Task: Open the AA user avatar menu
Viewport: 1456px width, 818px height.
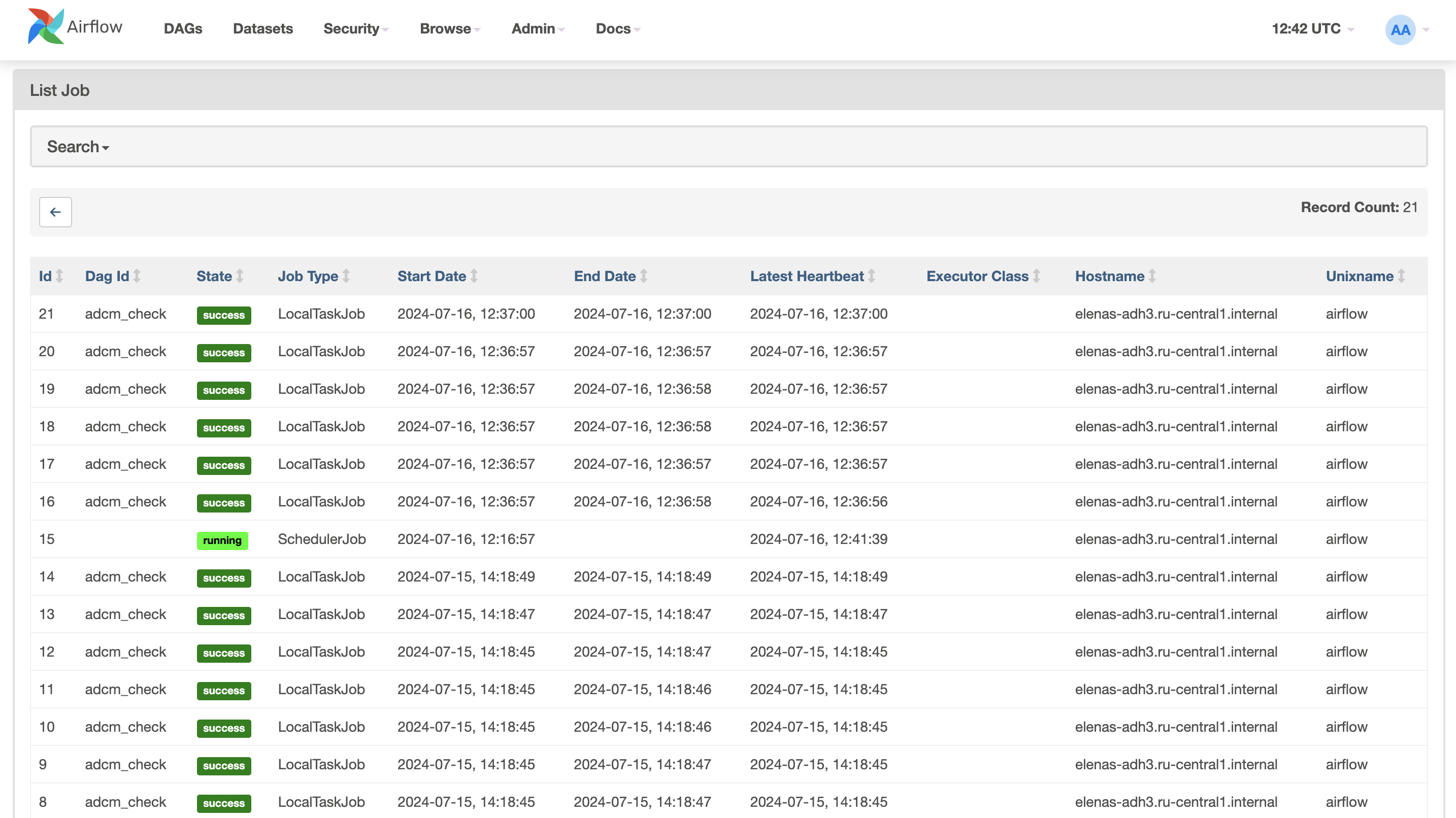Action: pyautogui.click(x=1400, y=29)
